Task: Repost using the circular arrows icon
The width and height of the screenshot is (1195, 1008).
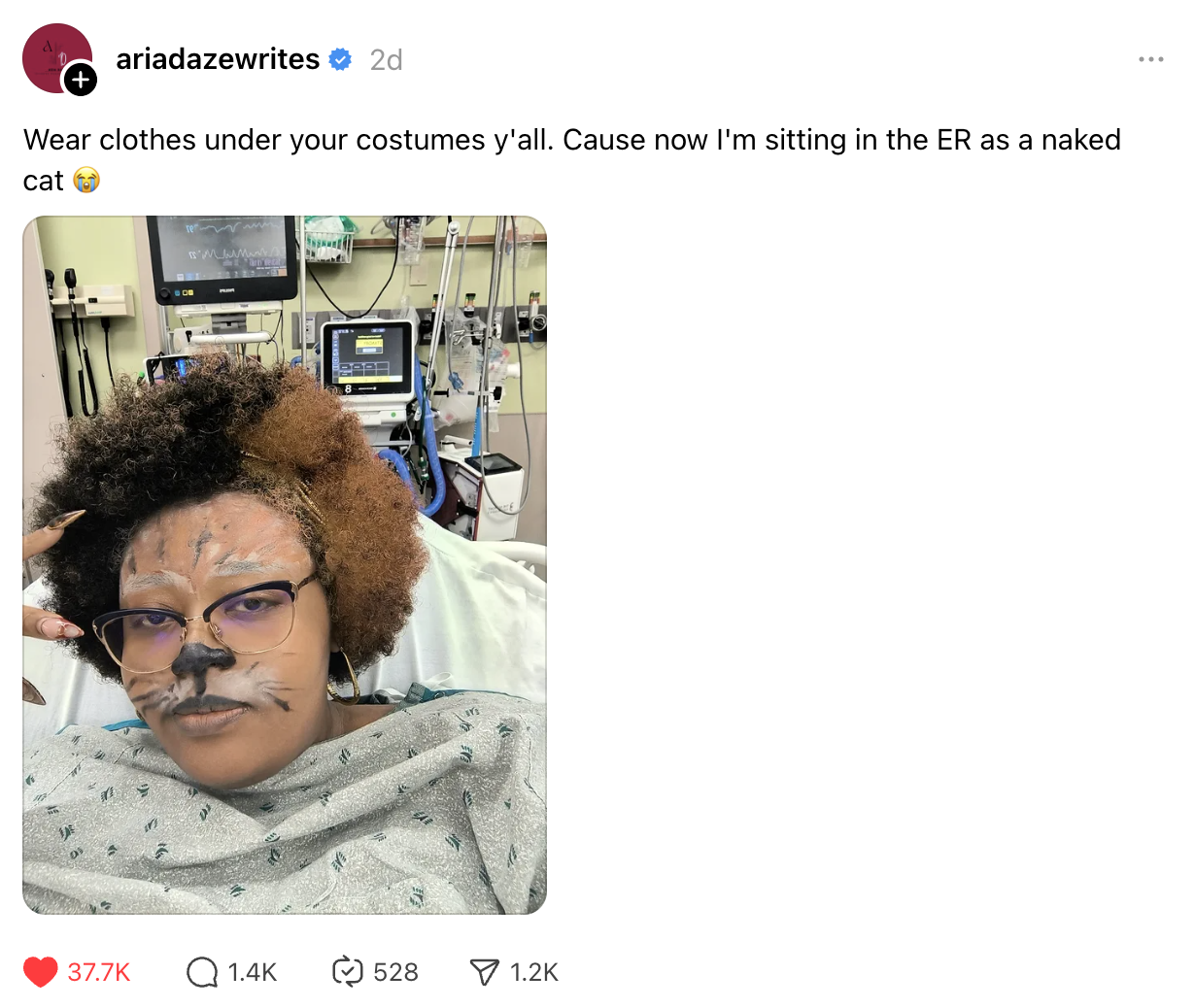Action: pos(347,972)
